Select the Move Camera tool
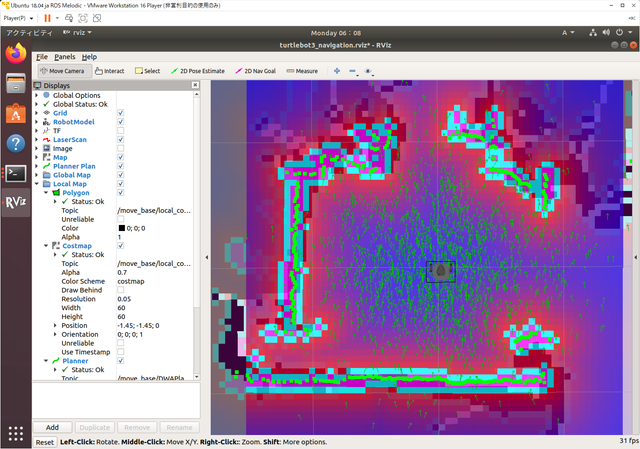640x449 pixels. pyautogui.click(x=62, y=71)
